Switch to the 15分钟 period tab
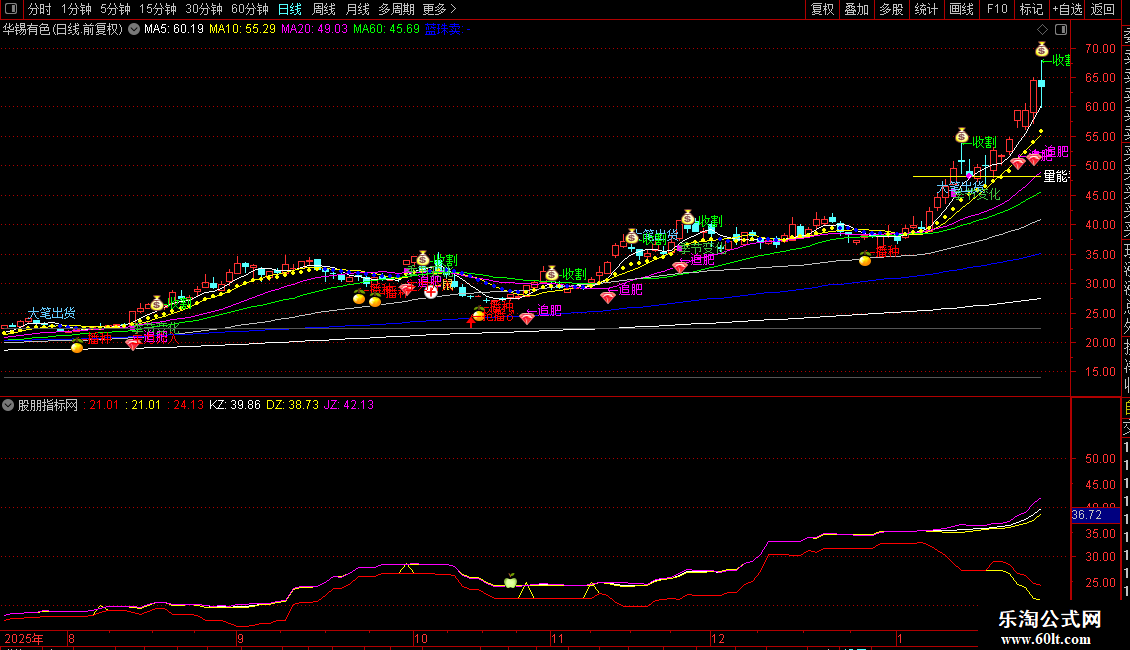The width and height of the screenshot is (1130, 650). point(157,9)
